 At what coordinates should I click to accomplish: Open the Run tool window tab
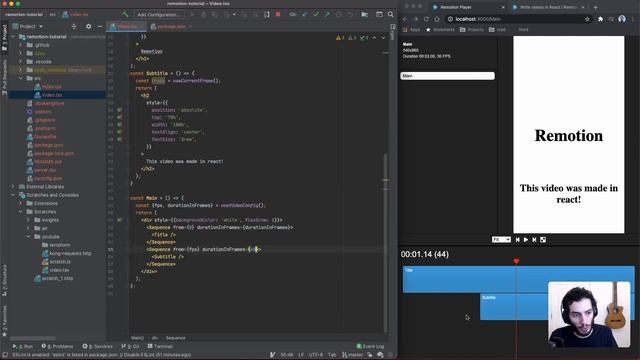(23, 346)
